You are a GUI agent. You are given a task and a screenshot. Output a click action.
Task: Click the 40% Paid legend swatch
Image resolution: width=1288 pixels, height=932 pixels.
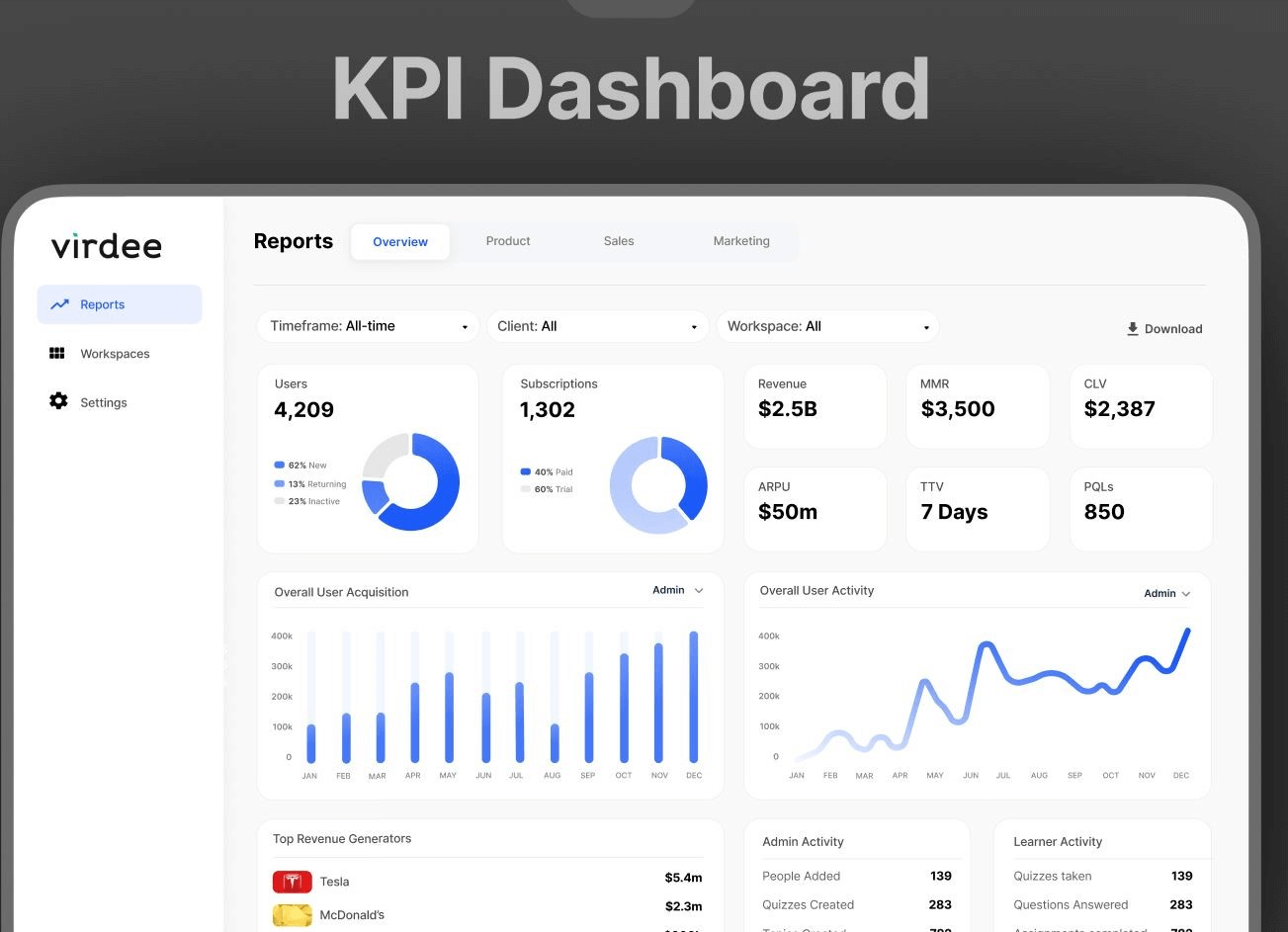tap(525, 472)
